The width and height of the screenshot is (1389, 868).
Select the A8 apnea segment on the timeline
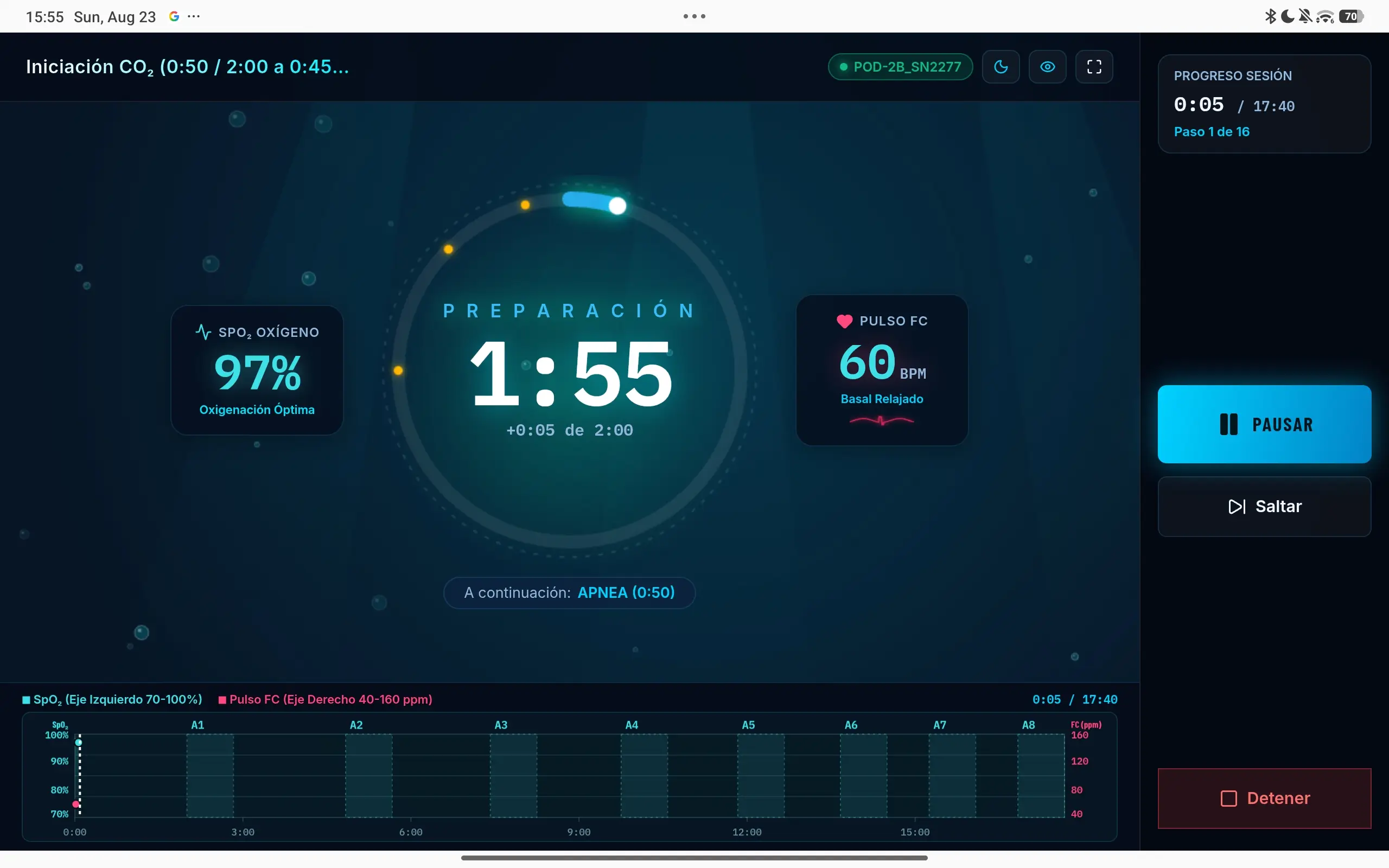1041,775
